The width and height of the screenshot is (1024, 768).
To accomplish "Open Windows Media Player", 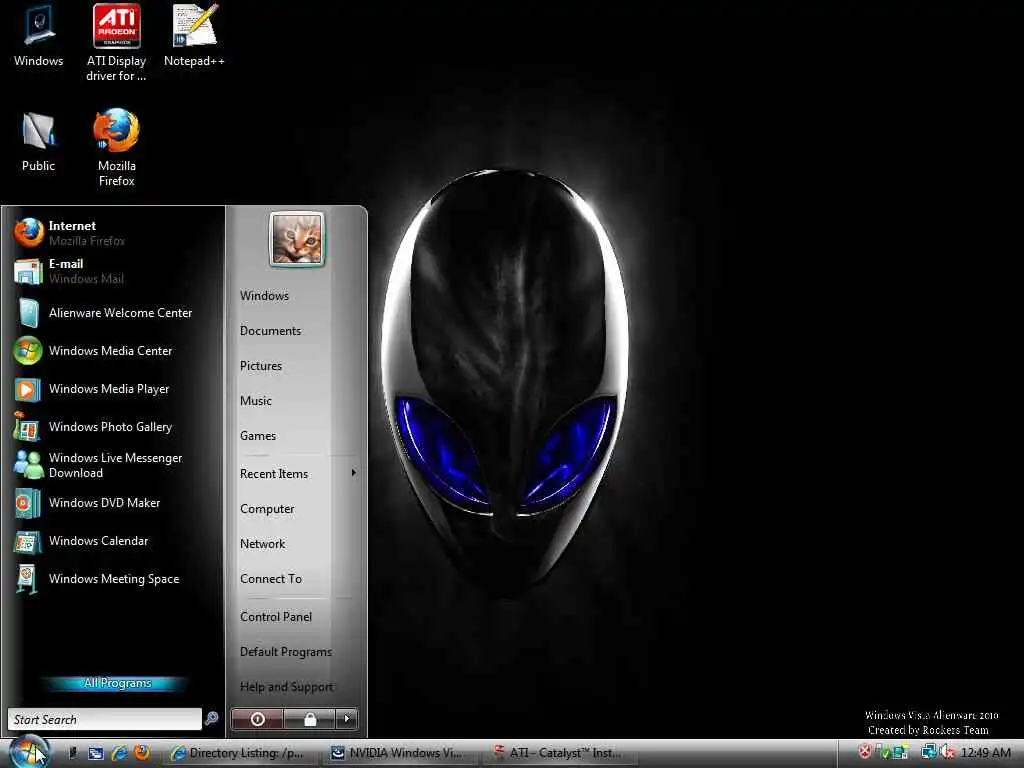I will coord(112,389).
